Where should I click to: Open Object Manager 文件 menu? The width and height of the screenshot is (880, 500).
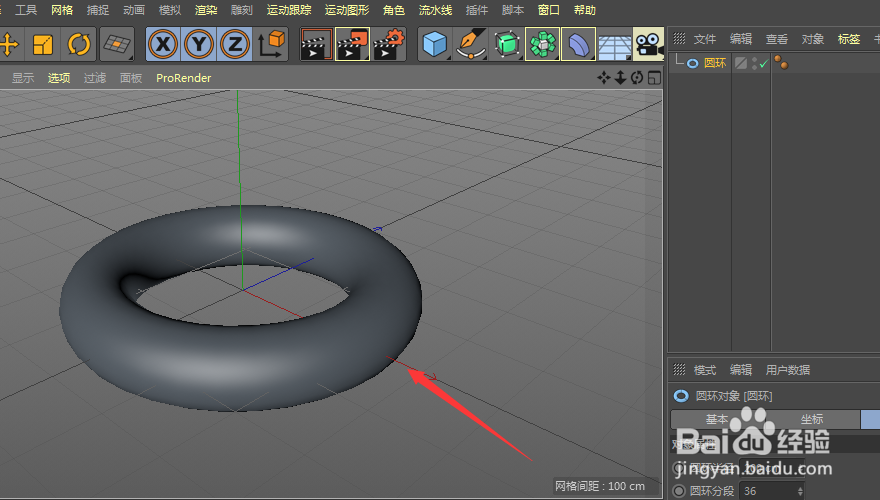point(705,39)
